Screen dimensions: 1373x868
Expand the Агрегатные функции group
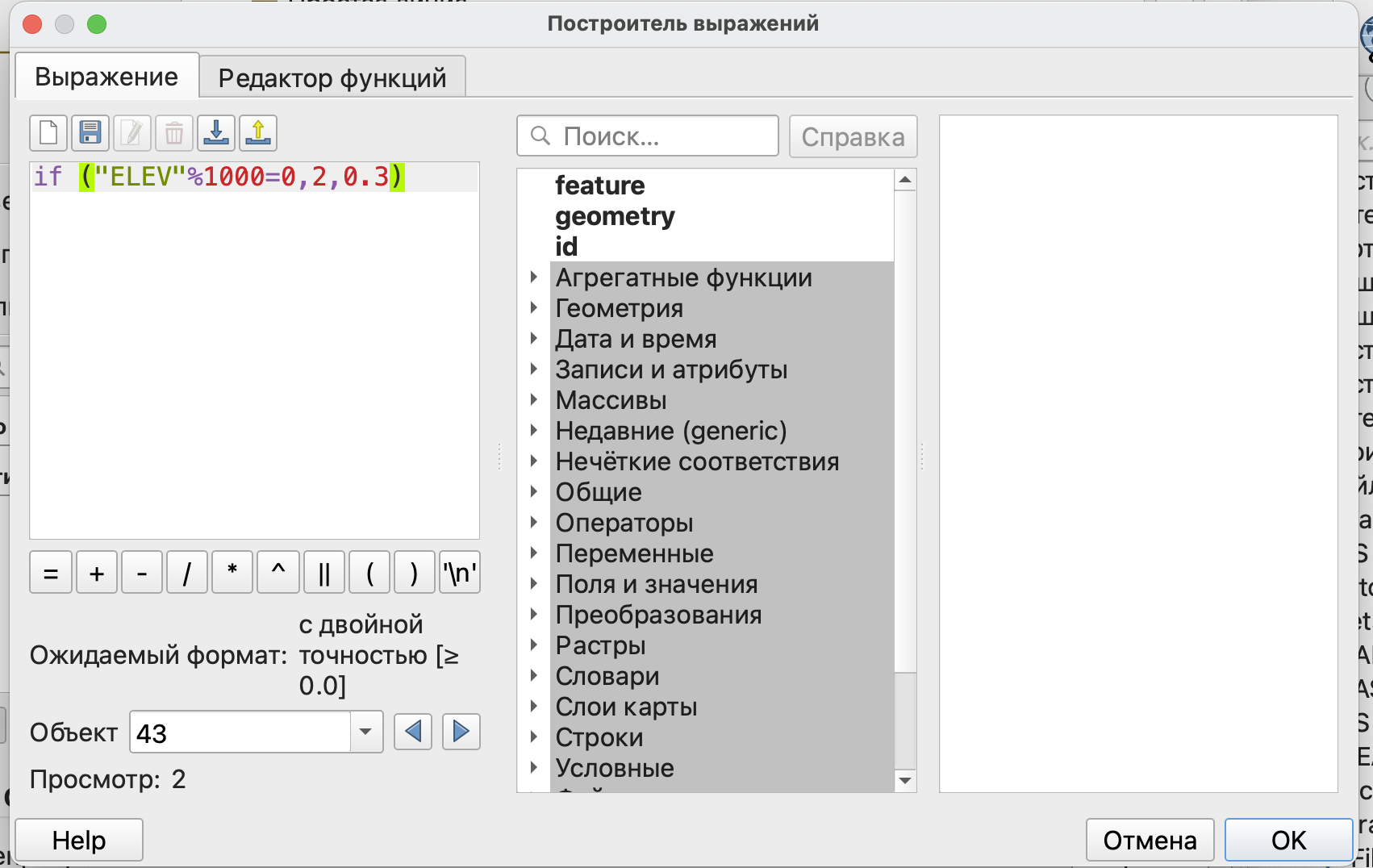[534, 278]
